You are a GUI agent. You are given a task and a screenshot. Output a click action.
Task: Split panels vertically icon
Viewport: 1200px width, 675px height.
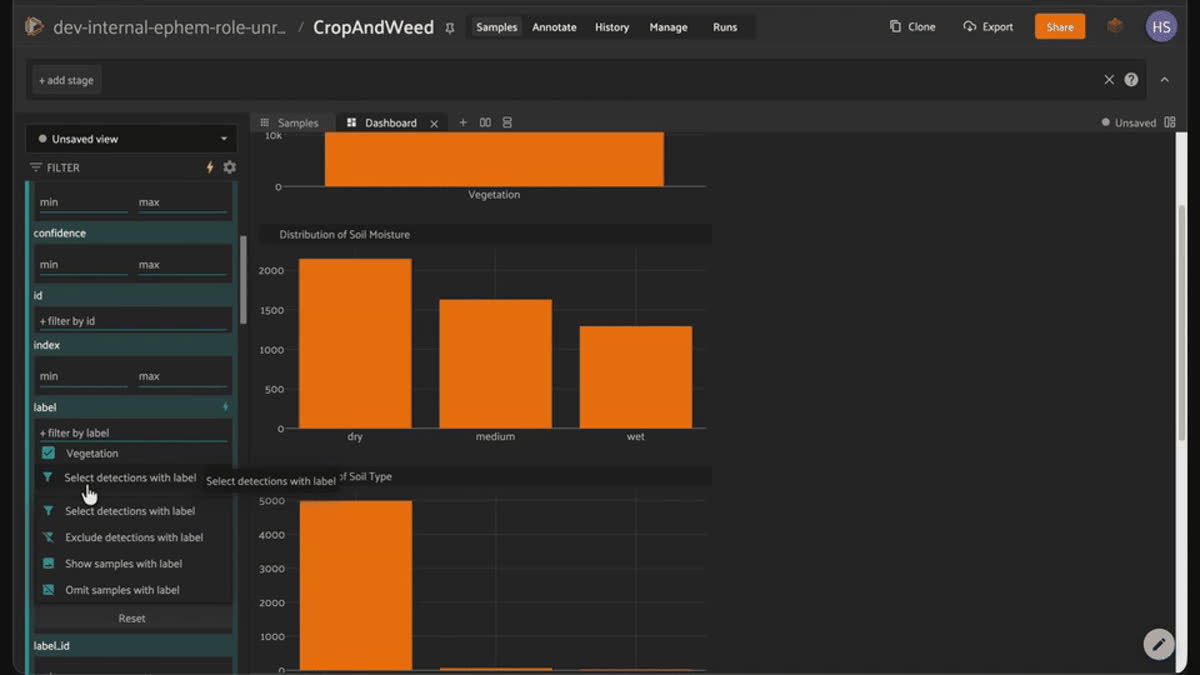click(x=507, y=123)
